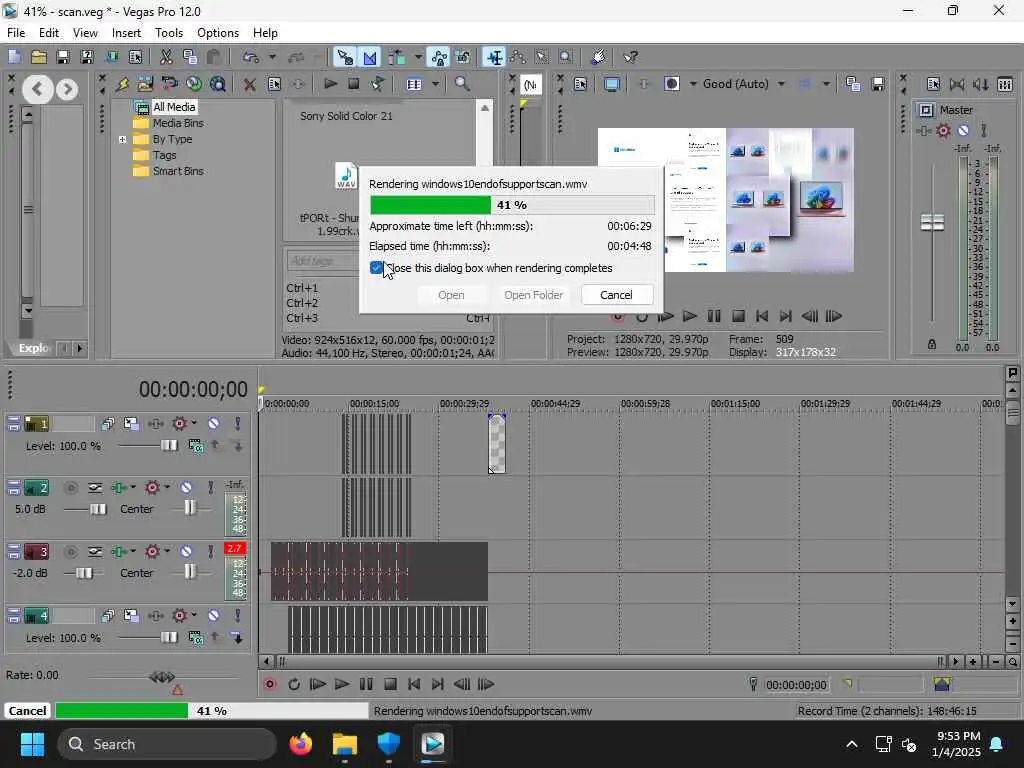The height and width of the screenshot is (768, 1024).
Task: Click the Search media magnifier icon
Action: point(462,84)
